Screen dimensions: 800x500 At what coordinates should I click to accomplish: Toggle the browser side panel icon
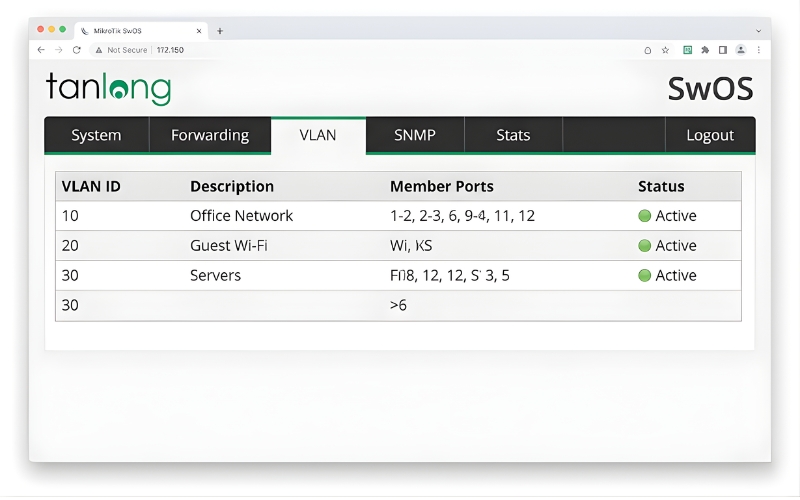tap(723, 50)
